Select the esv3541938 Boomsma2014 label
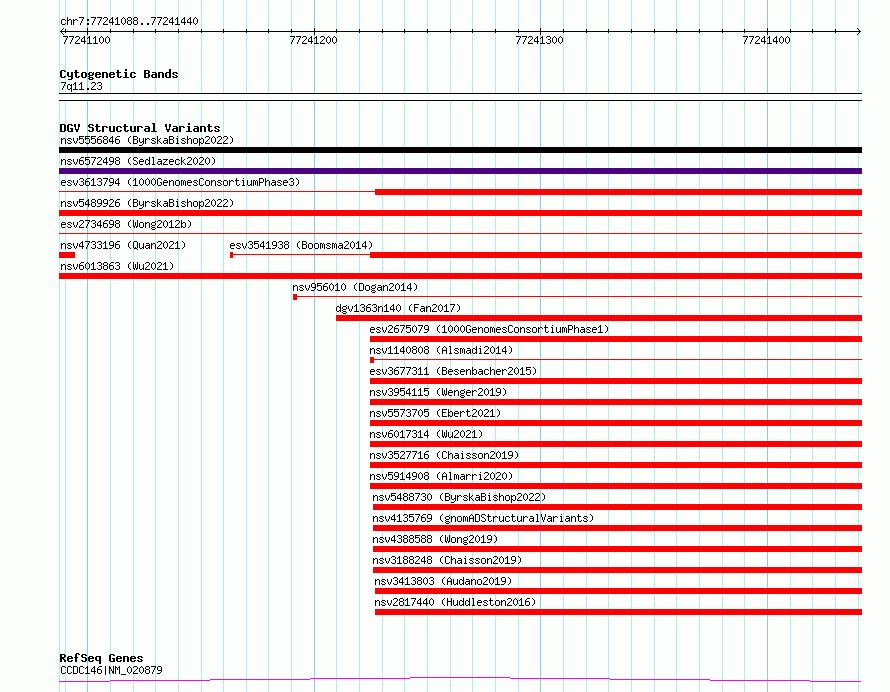 point(300,245)
